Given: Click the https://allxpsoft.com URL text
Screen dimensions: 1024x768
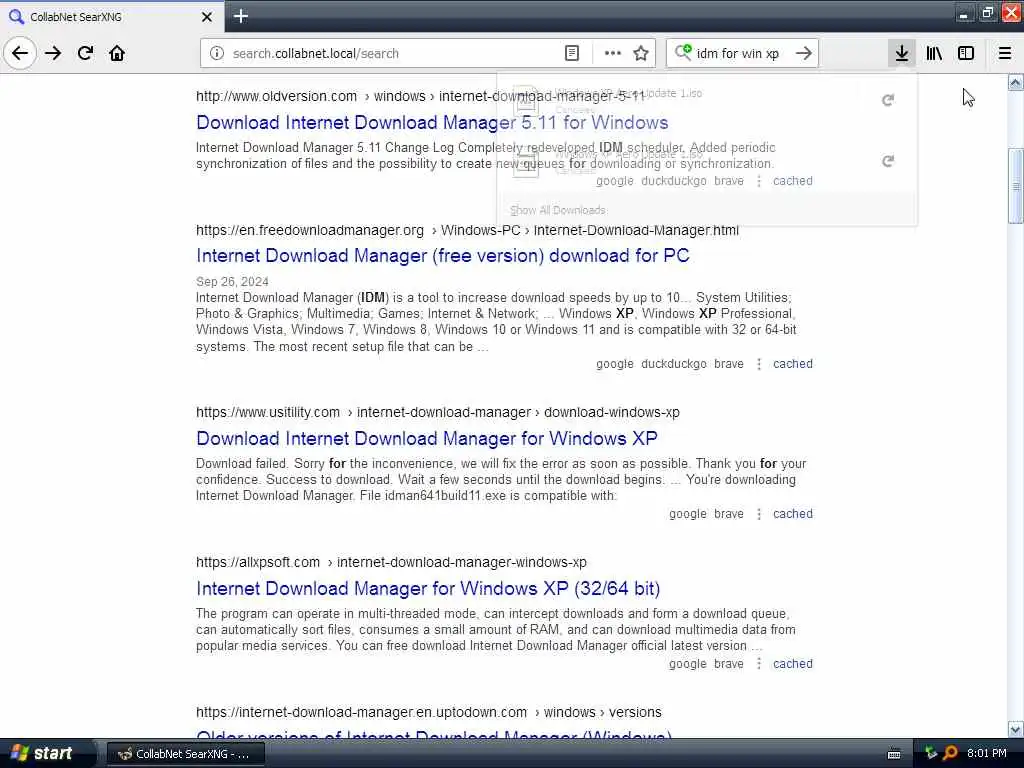Looking at the screenshot, I should tap(258, 563).
